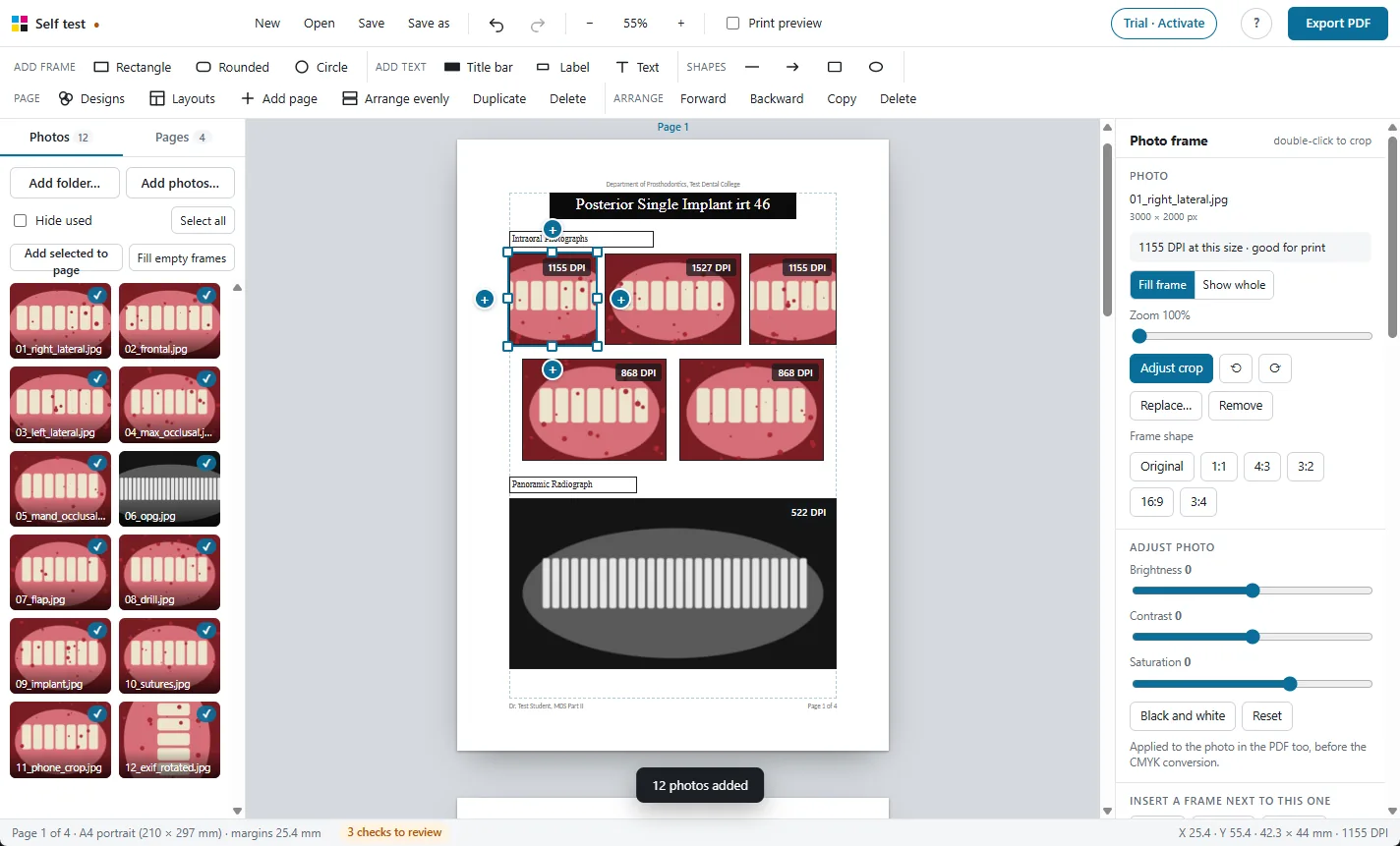Viewport: 1400px width, 846px height.
Task: Open page Designs
Action: pos(91,98)
